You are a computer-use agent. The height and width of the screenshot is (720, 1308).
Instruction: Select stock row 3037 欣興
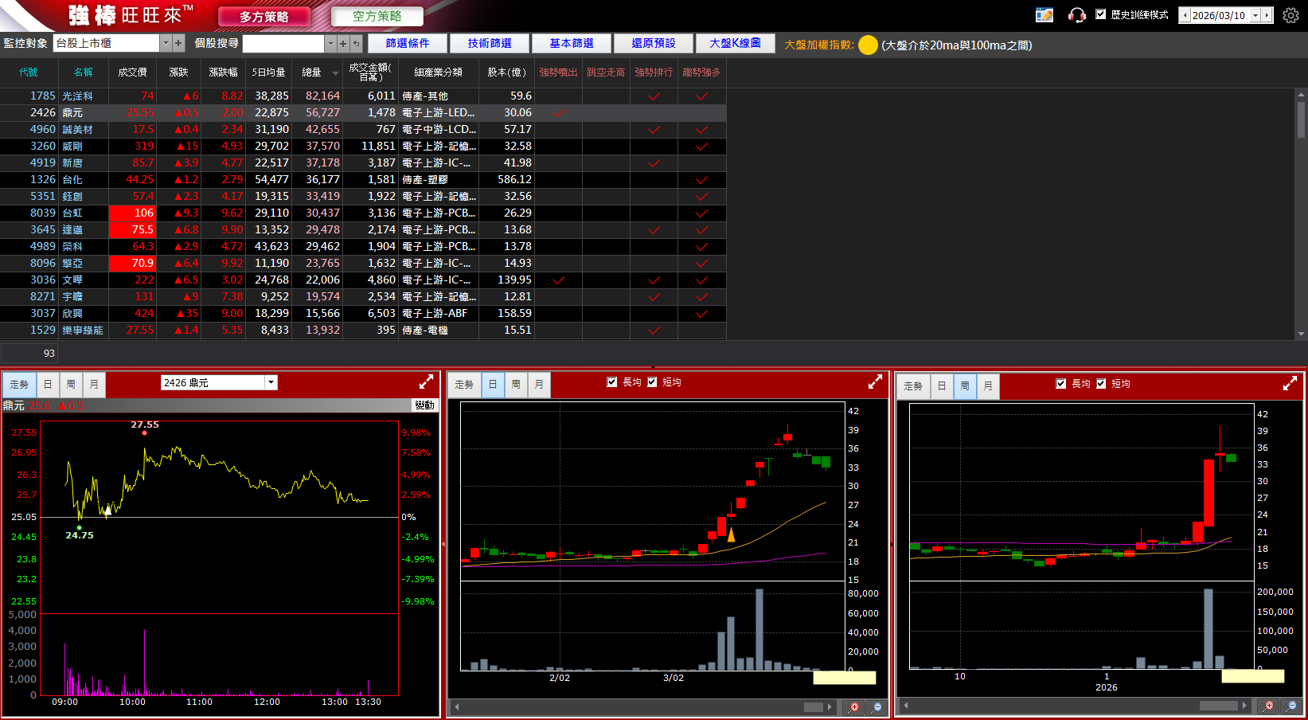[x=363, y=313]
